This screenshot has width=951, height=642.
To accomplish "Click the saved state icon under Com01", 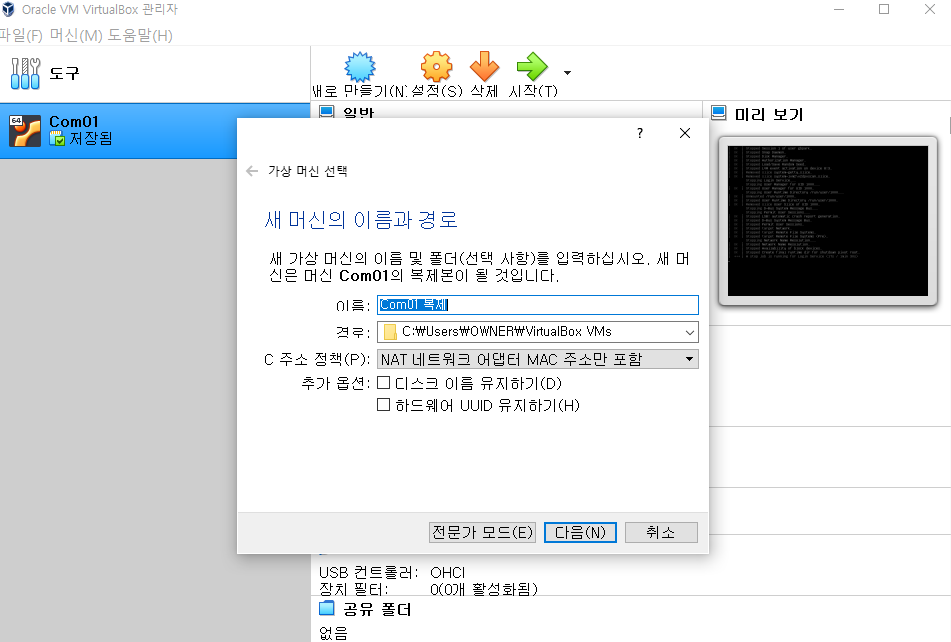I will (x=57, y=139).
